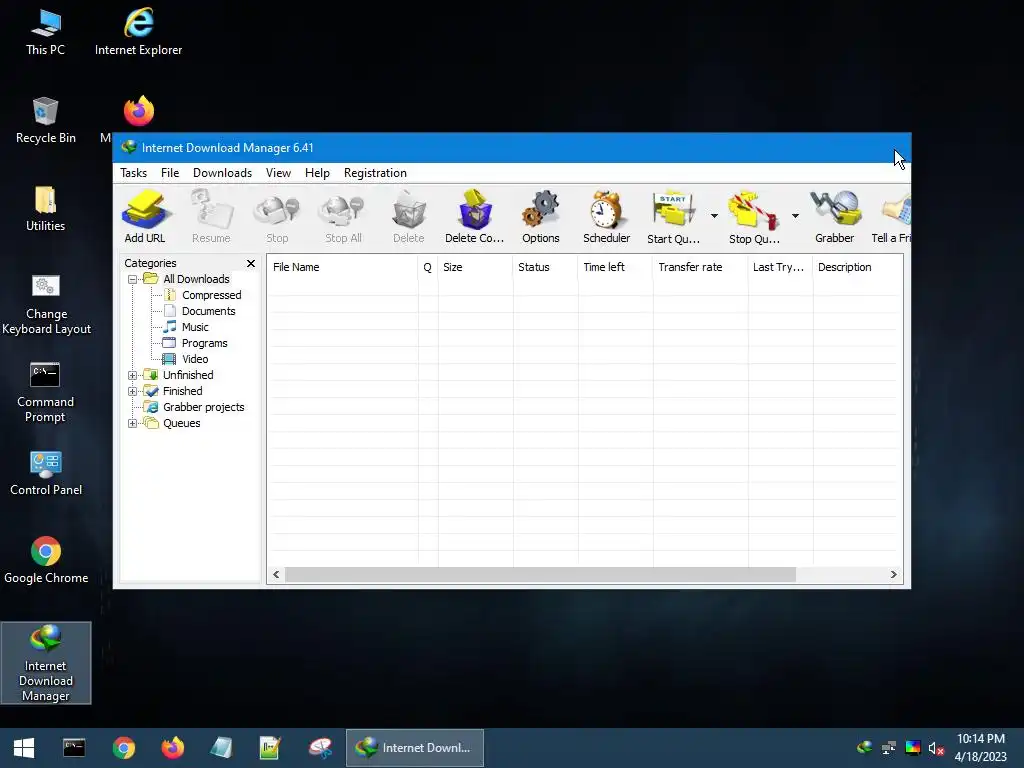Image resolution: width=1024 pixels, height=768 pixels.
Task: Collapse the All Downloads tree node
Action: 133,280
